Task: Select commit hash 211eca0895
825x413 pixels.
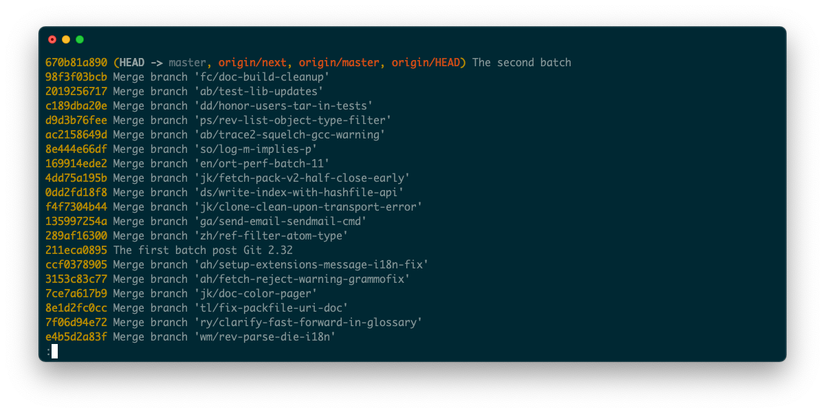Action: click(x=76, y=250)
